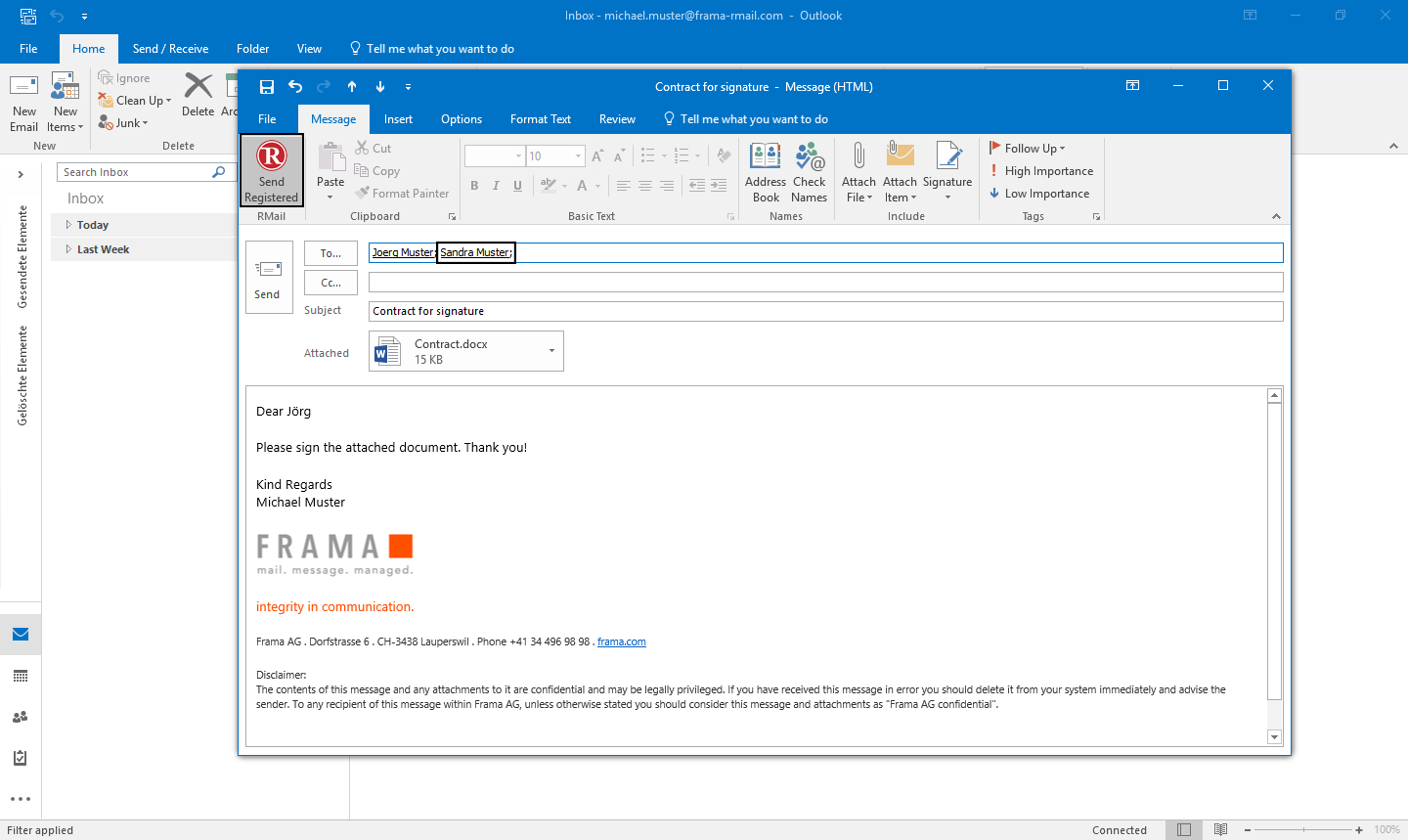Image resolution: width=1408 pixels, height=840 pixels.
Task: Click the Attach Item envelope icon
Action: coord(900,155)
